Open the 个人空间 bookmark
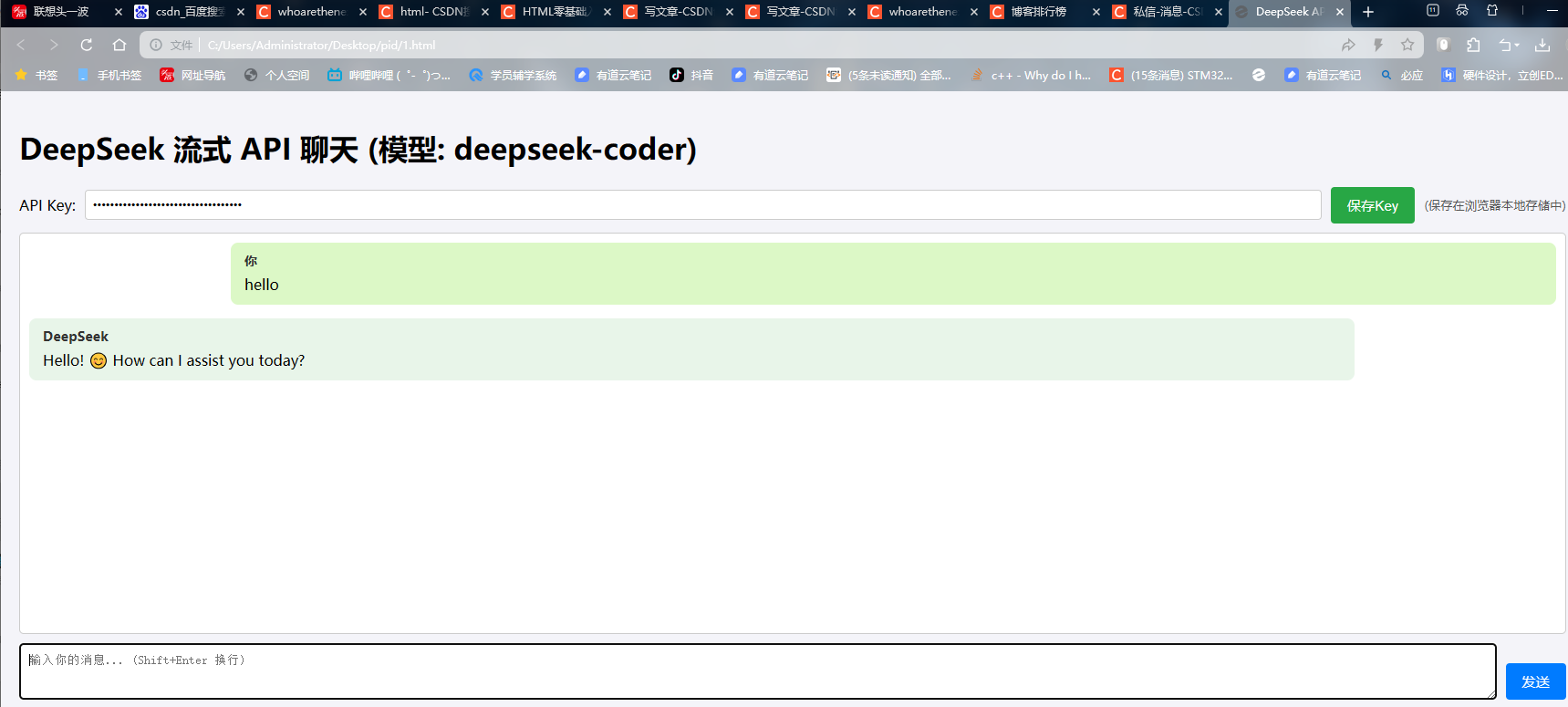The width and height of the screenshot is (1568, 707). click(277, 75)
